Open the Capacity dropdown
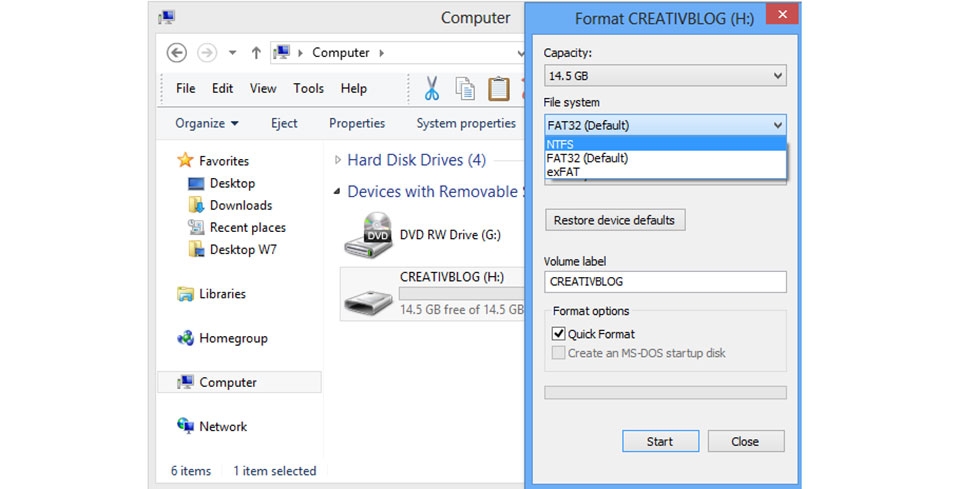960x489 pixels. click(x=665, y=76)
